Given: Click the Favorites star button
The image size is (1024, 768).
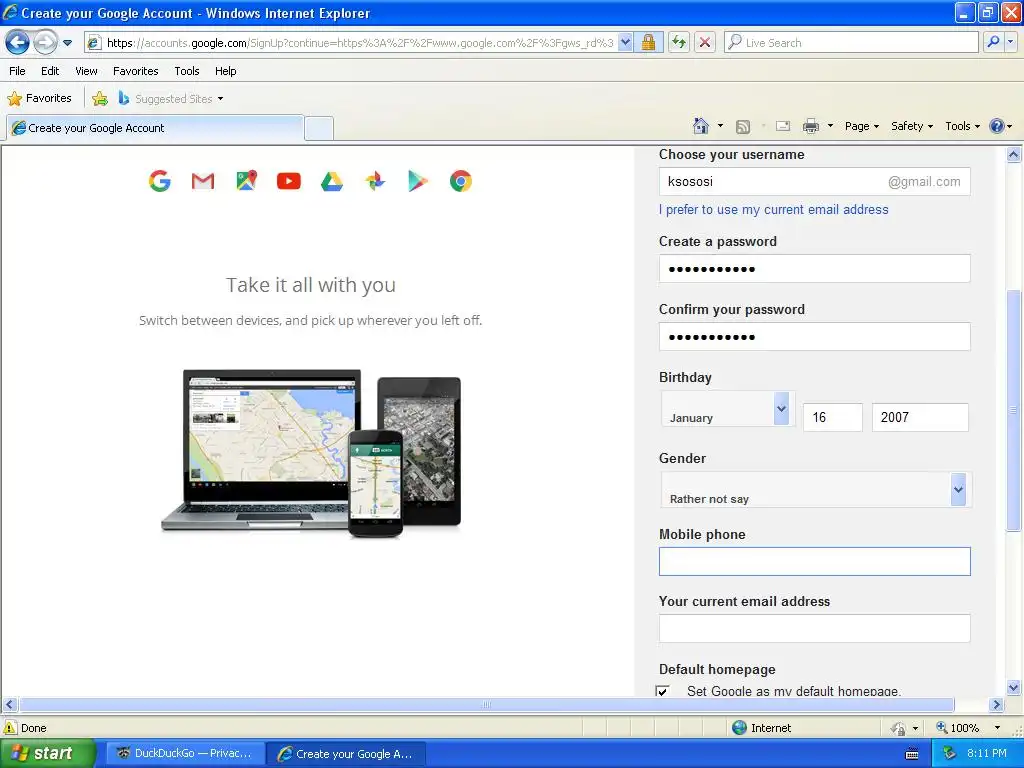Looking at the screenshot, I should [x=39, y=99].
